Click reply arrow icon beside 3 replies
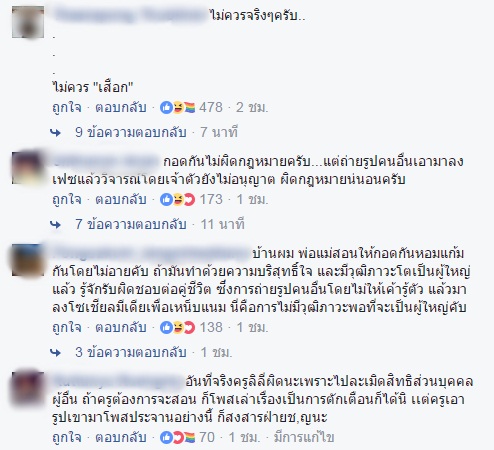 [x=56, y=353]
